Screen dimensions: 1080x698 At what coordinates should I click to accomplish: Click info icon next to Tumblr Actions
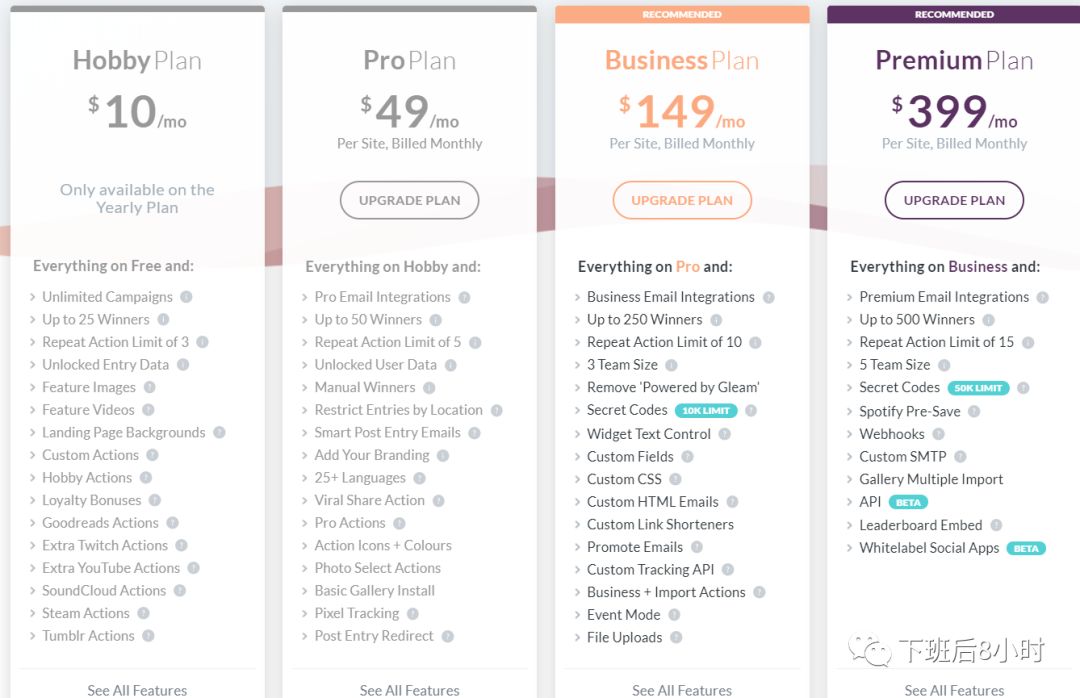(x=148, y=636)
